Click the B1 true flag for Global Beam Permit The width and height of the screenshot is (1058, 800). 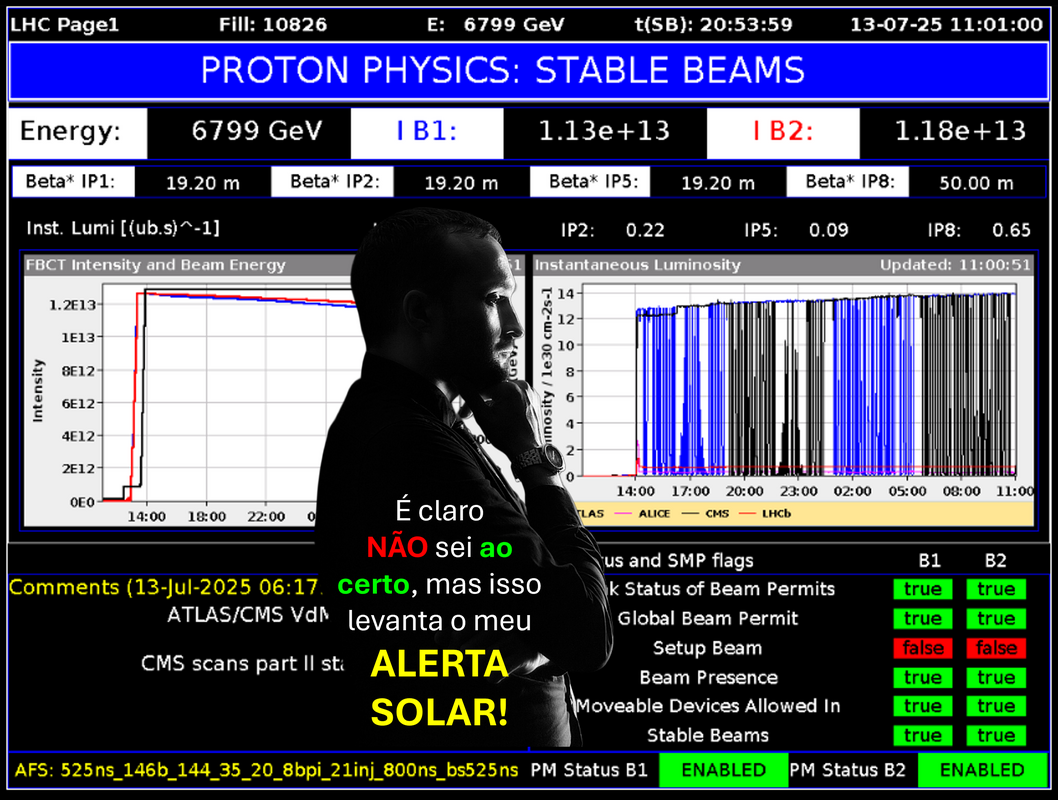pos(922,619)
